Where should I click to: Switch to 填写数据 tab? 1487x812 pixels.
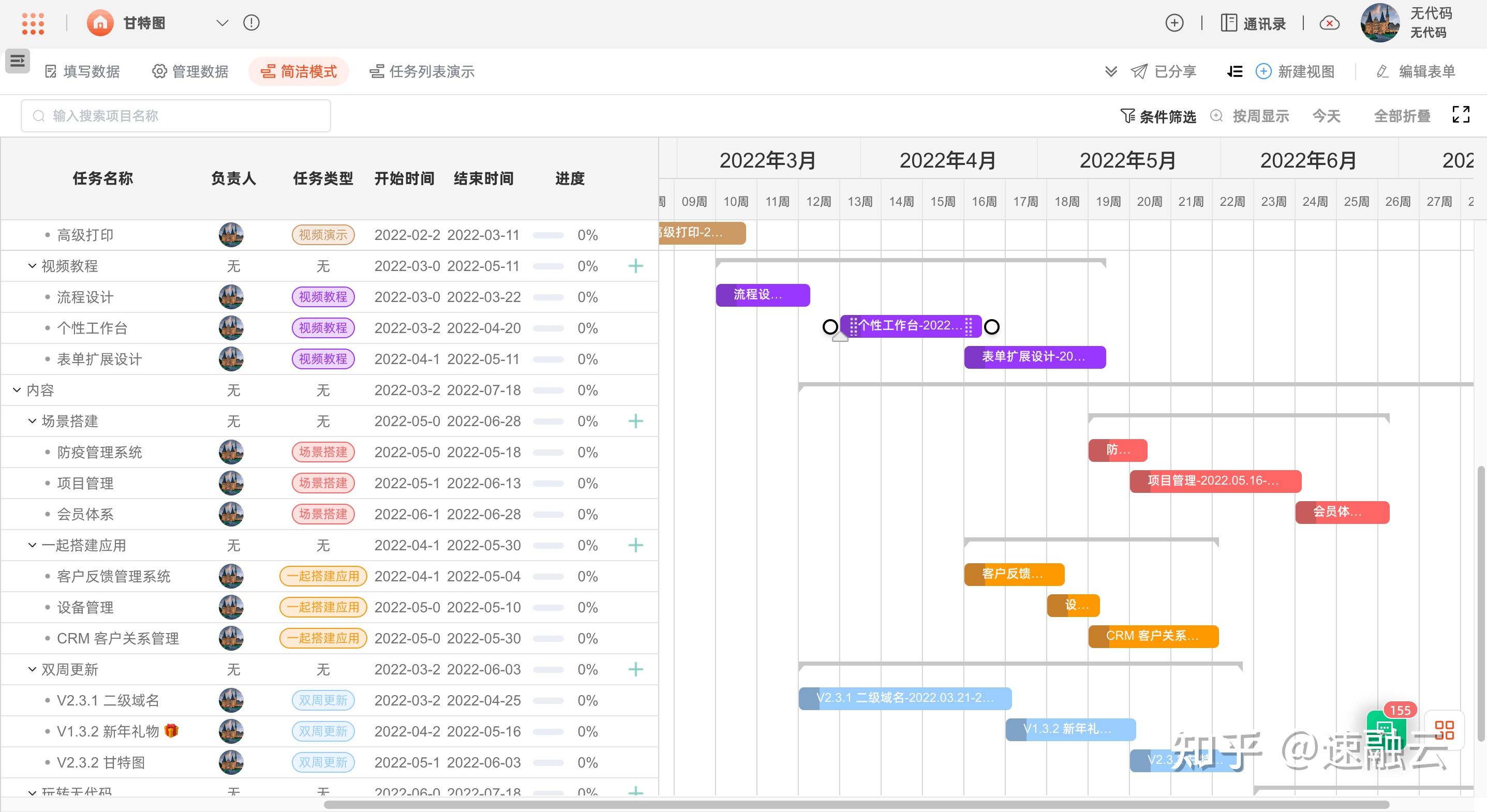point(83,71)
